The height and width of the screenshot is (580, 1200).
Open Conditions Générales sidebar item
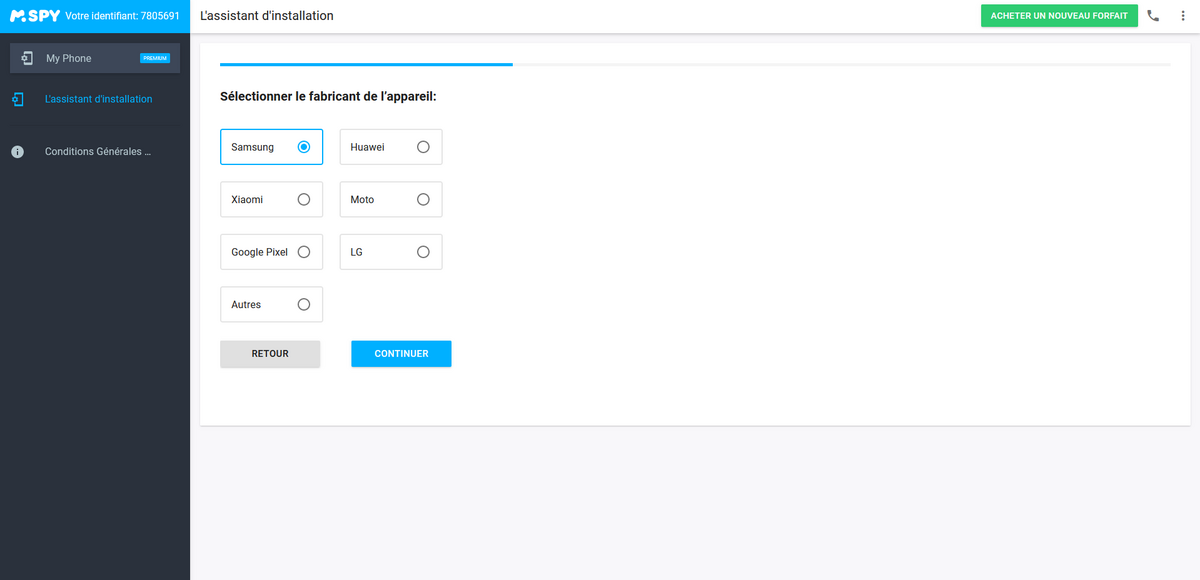pos(95,152)
